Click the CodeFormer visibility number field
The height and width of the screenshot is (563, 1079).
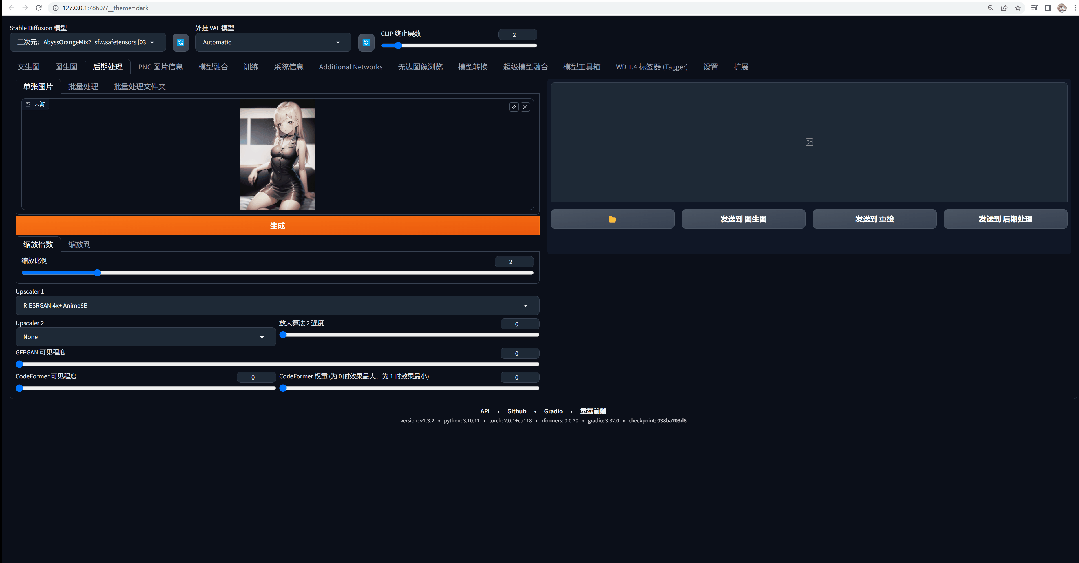[256, 377]
